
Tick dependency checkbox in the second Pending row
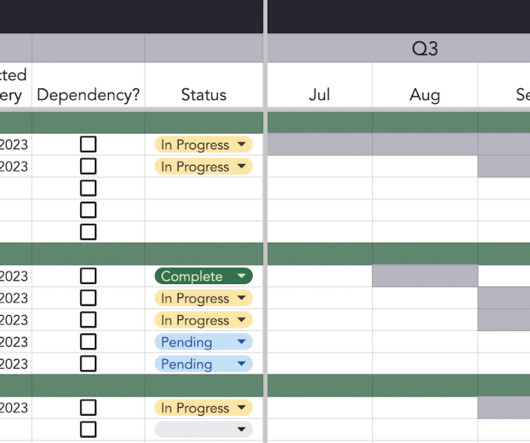coord(88,364)
